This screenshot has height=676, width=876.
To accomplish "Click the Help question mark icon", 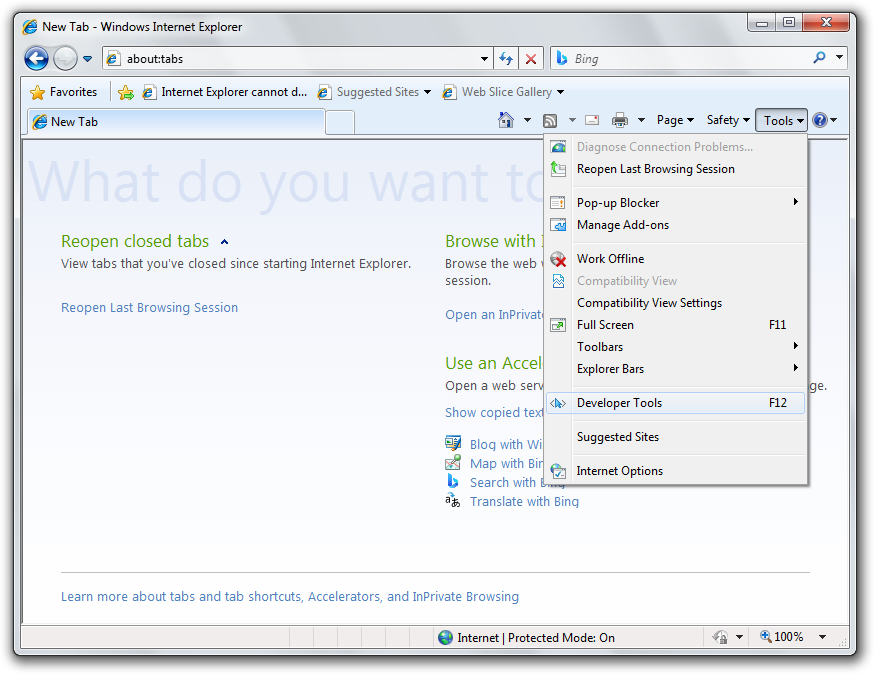I will click(820, 120).
